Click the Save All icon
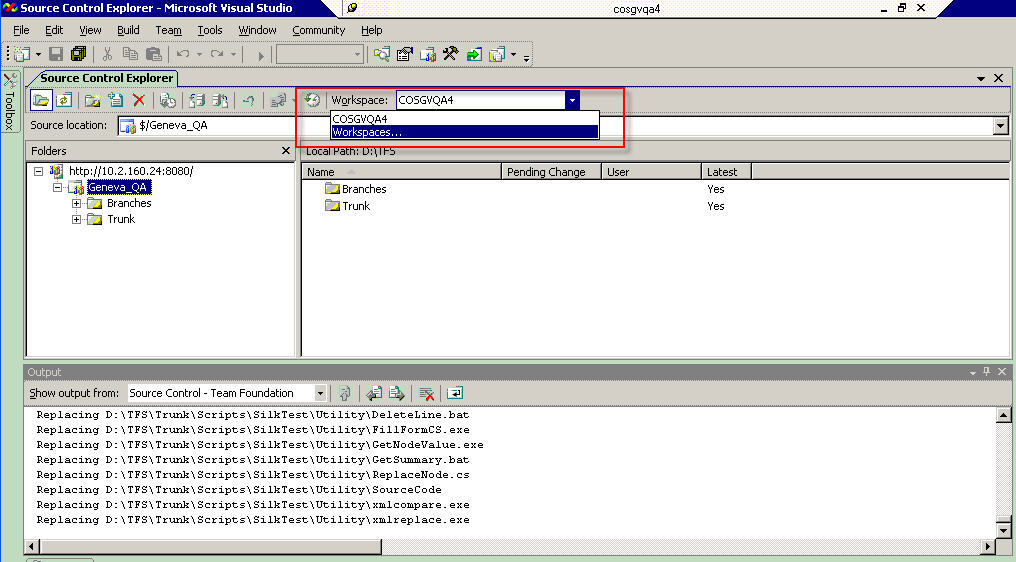 point(78,54)
